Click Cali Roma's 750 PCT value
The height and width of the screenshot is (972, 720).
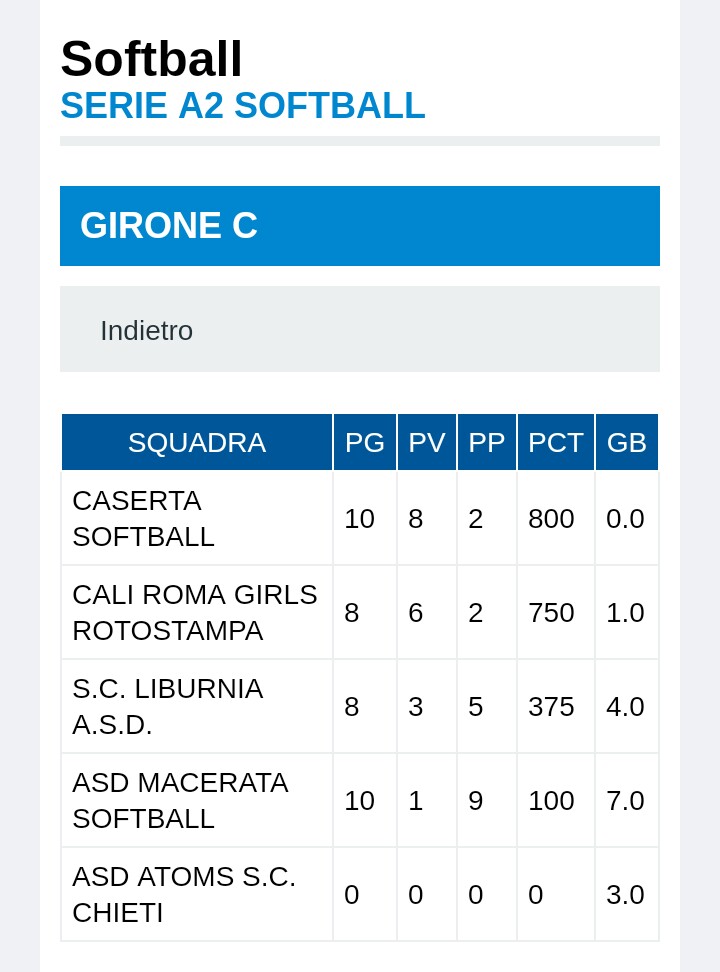pyautogui.click(x=551, y=613)
